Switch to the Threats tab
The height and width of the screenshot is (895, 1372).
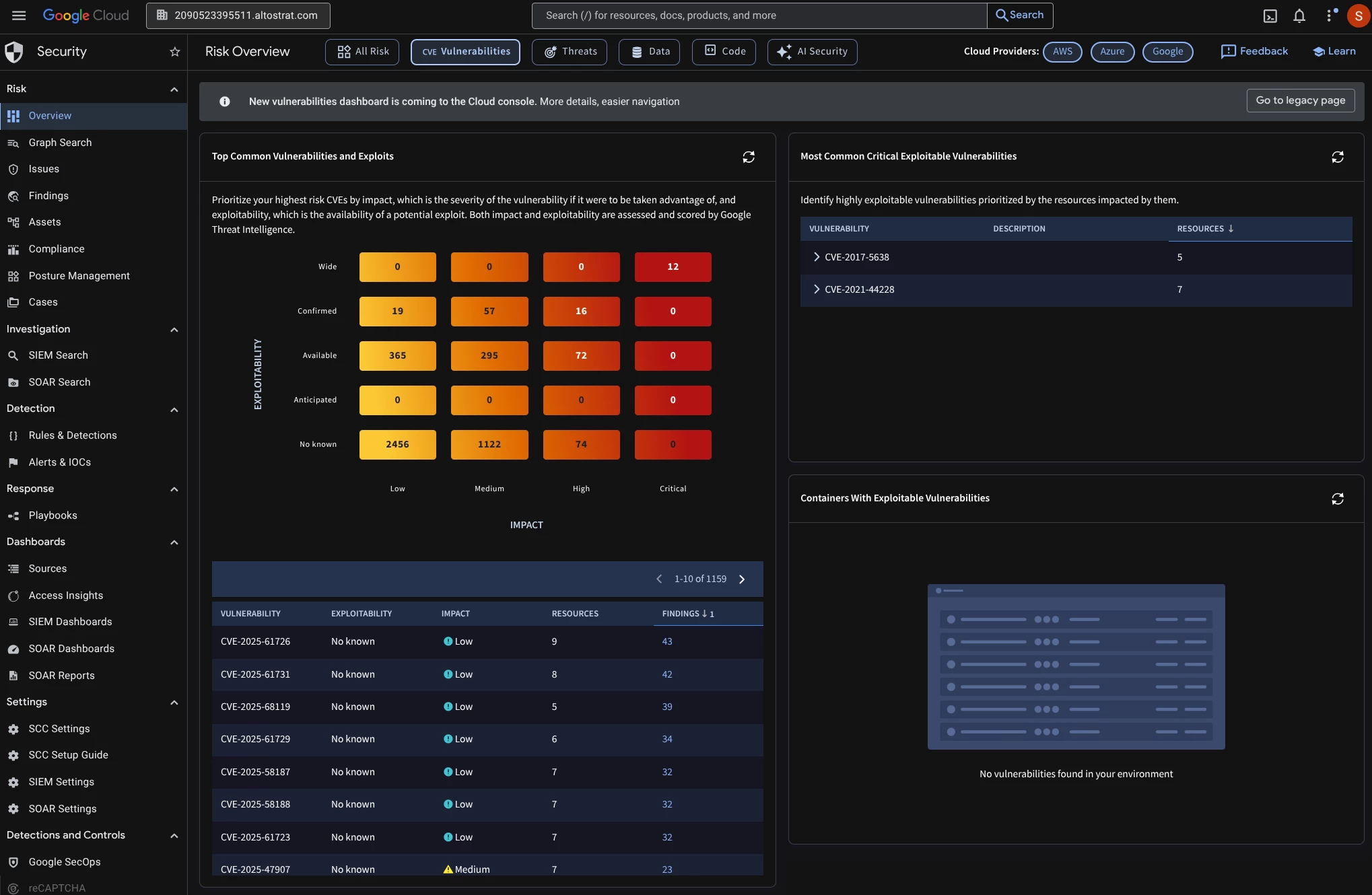(x=570, y=52)
